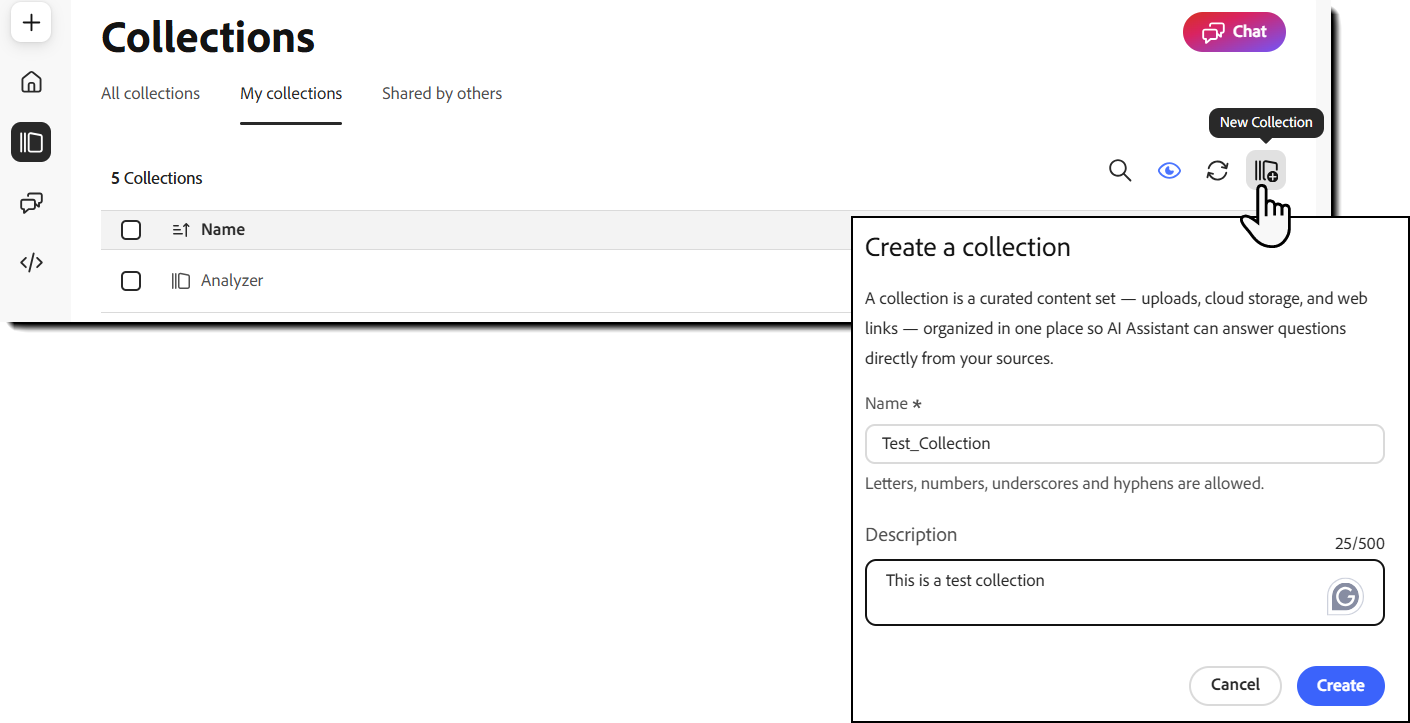Open the Collections sidebar icon
Image resolution: width=1410 pixels, height=723 pixels.
(x=31, y=142)
